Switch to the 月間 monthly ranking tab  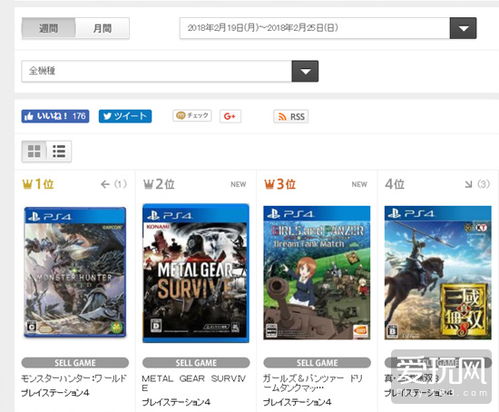tap(102, 28)
